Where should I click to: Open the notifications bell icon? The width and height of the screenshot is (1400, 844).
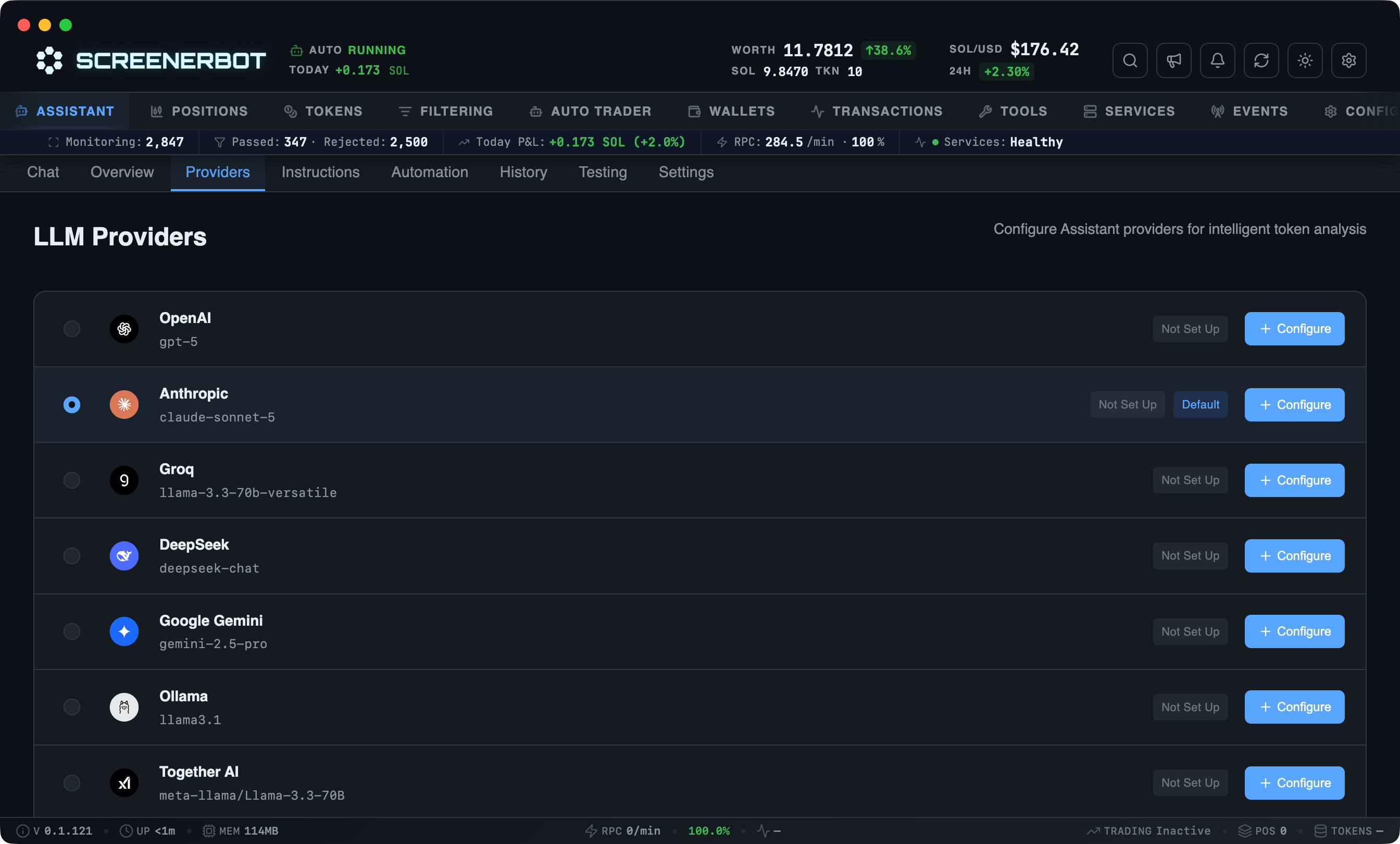[x=1217, y=60]
